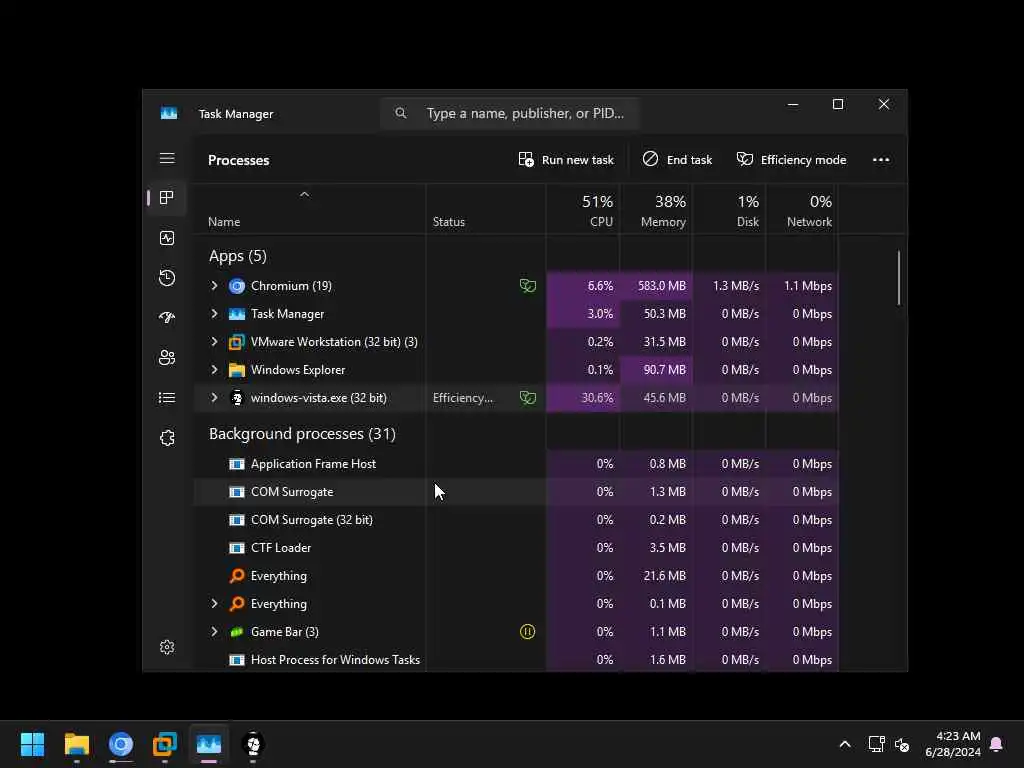Click windows-vista.exe 30.6% CPU cell

point(583,398)
